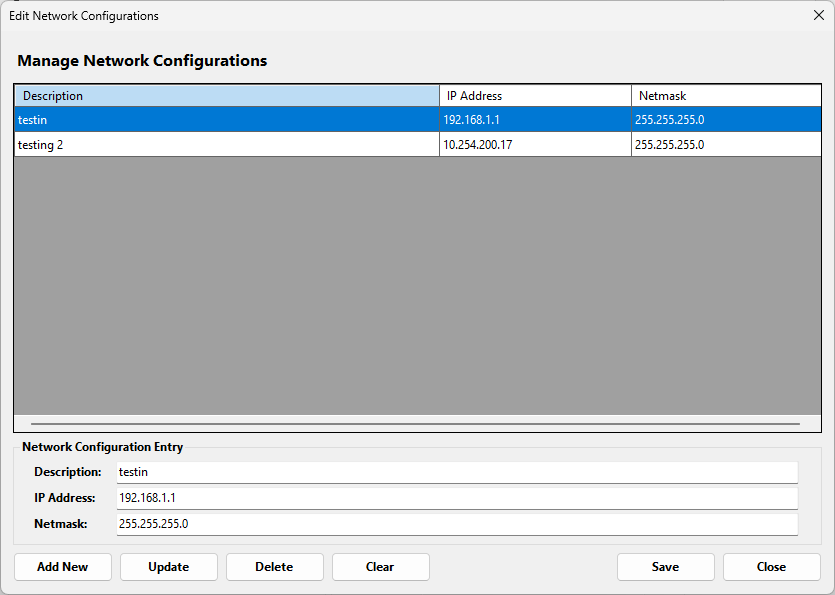Save the network configurations
This screenshot has height=595, width=835.
666,567
